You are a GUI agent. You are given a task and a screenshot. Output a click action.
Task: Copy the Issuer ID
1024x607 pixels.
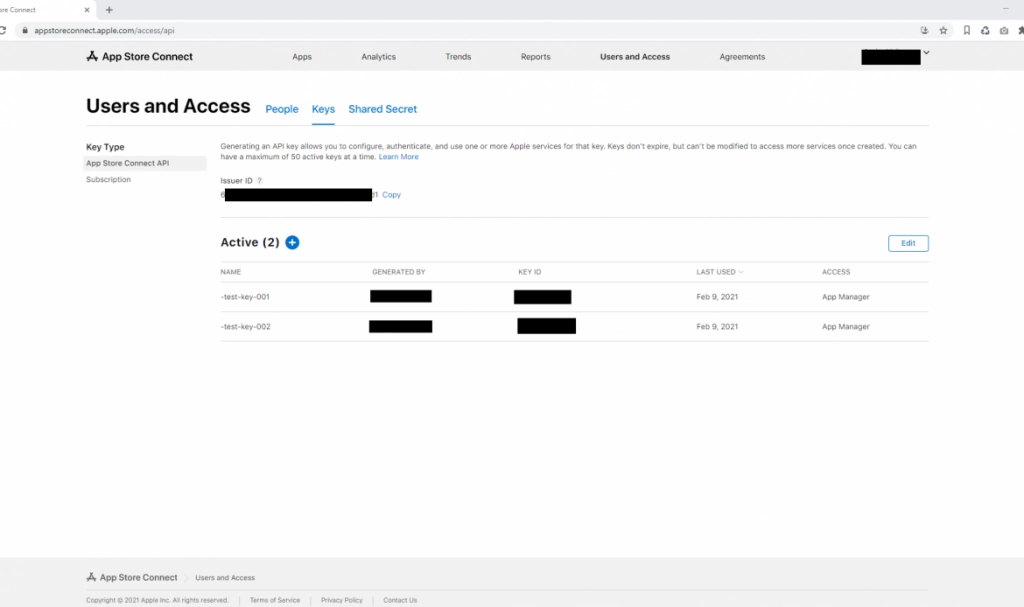pos(391,195)
